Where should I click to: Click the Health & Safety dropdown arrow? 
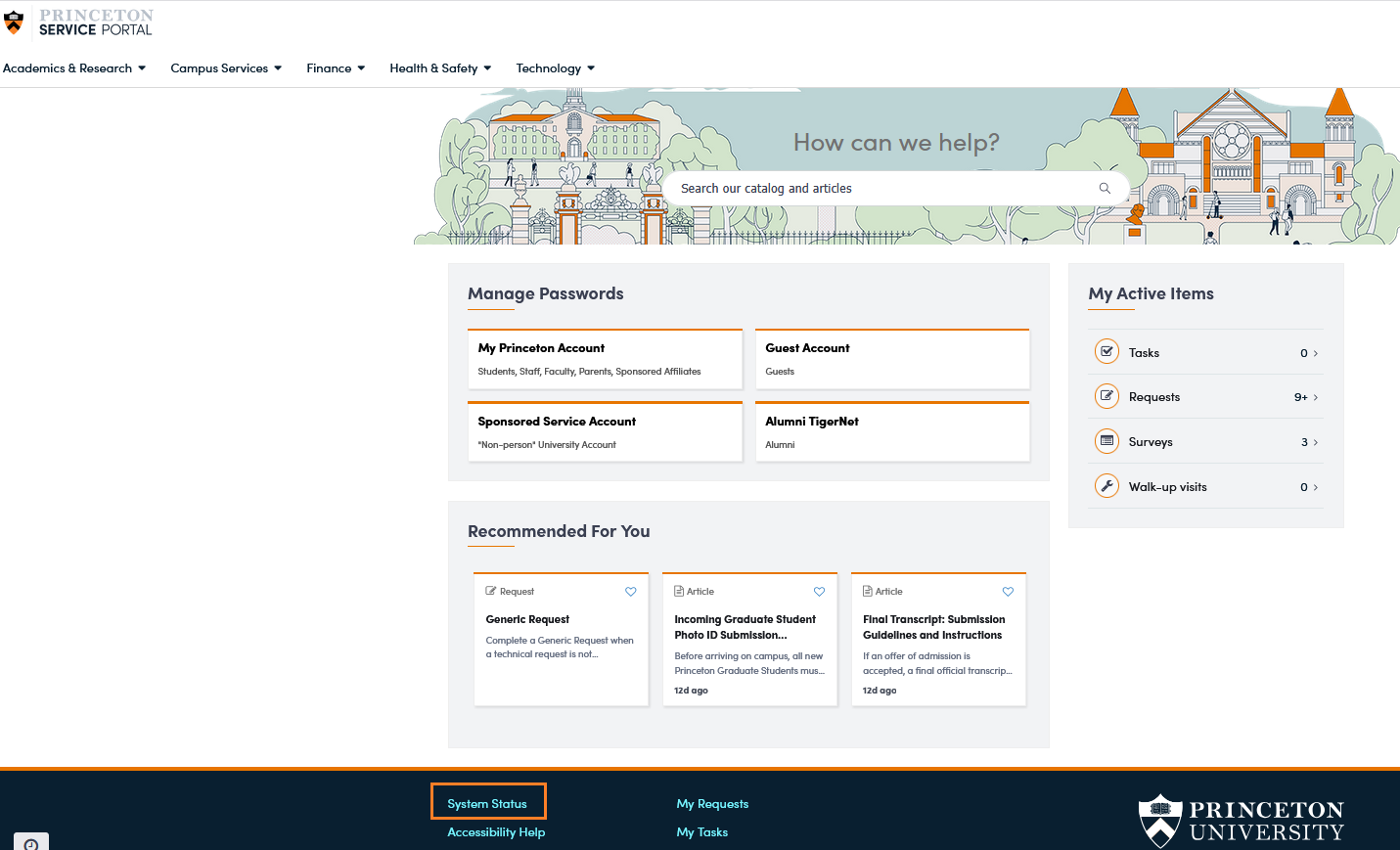coord(487,67)
